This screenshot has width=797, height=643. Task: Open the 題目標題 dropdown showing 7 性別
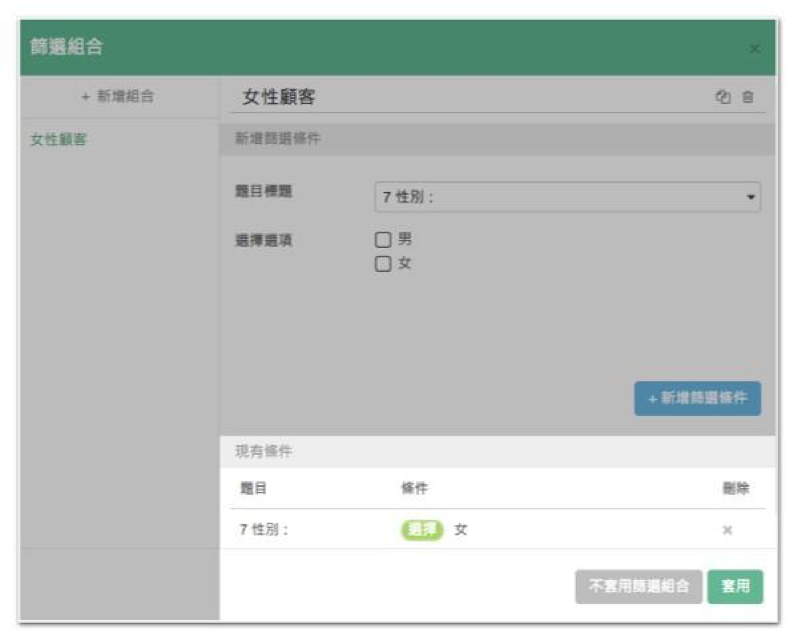click(567, 197)
